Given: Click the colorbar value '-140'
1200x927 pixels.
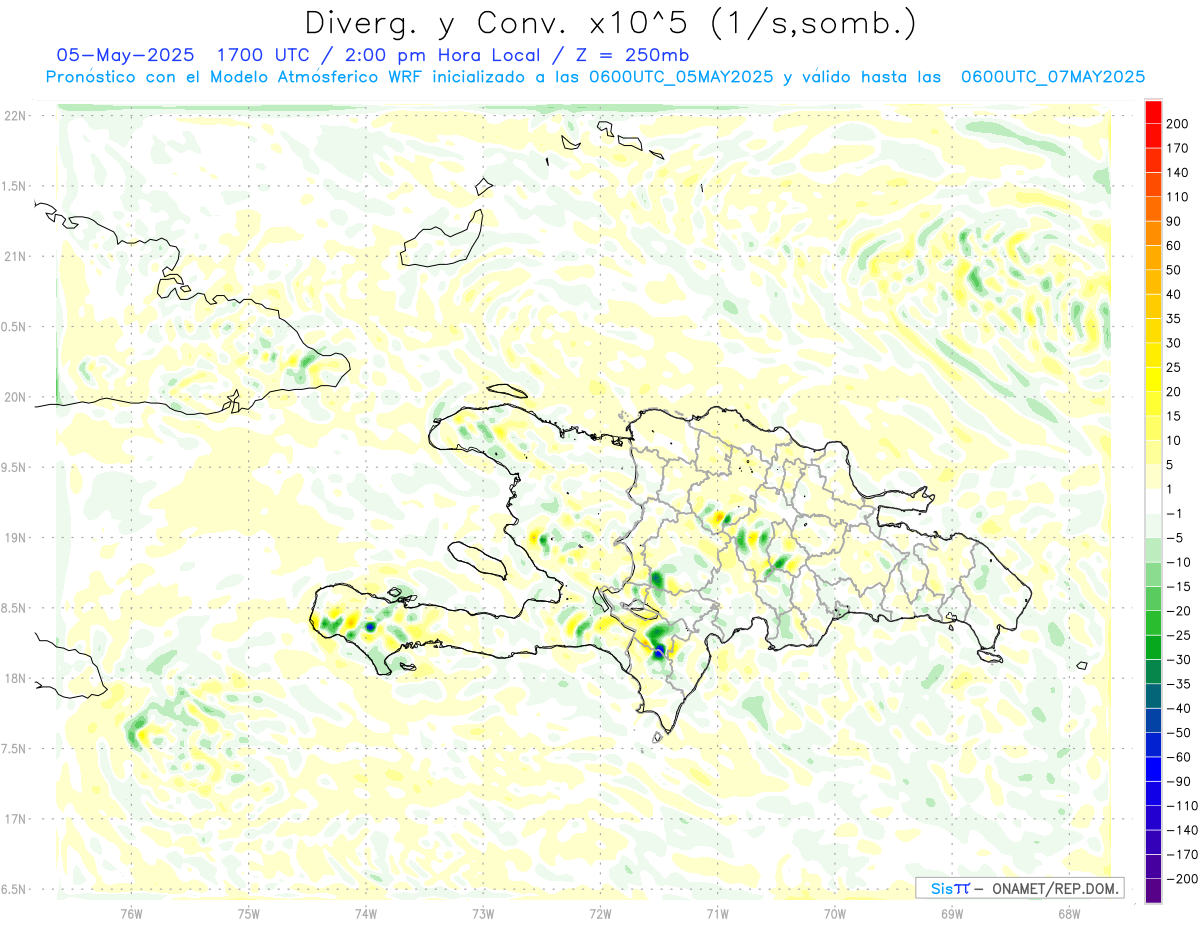Looking at the screenshot, I should [1183, 830].
